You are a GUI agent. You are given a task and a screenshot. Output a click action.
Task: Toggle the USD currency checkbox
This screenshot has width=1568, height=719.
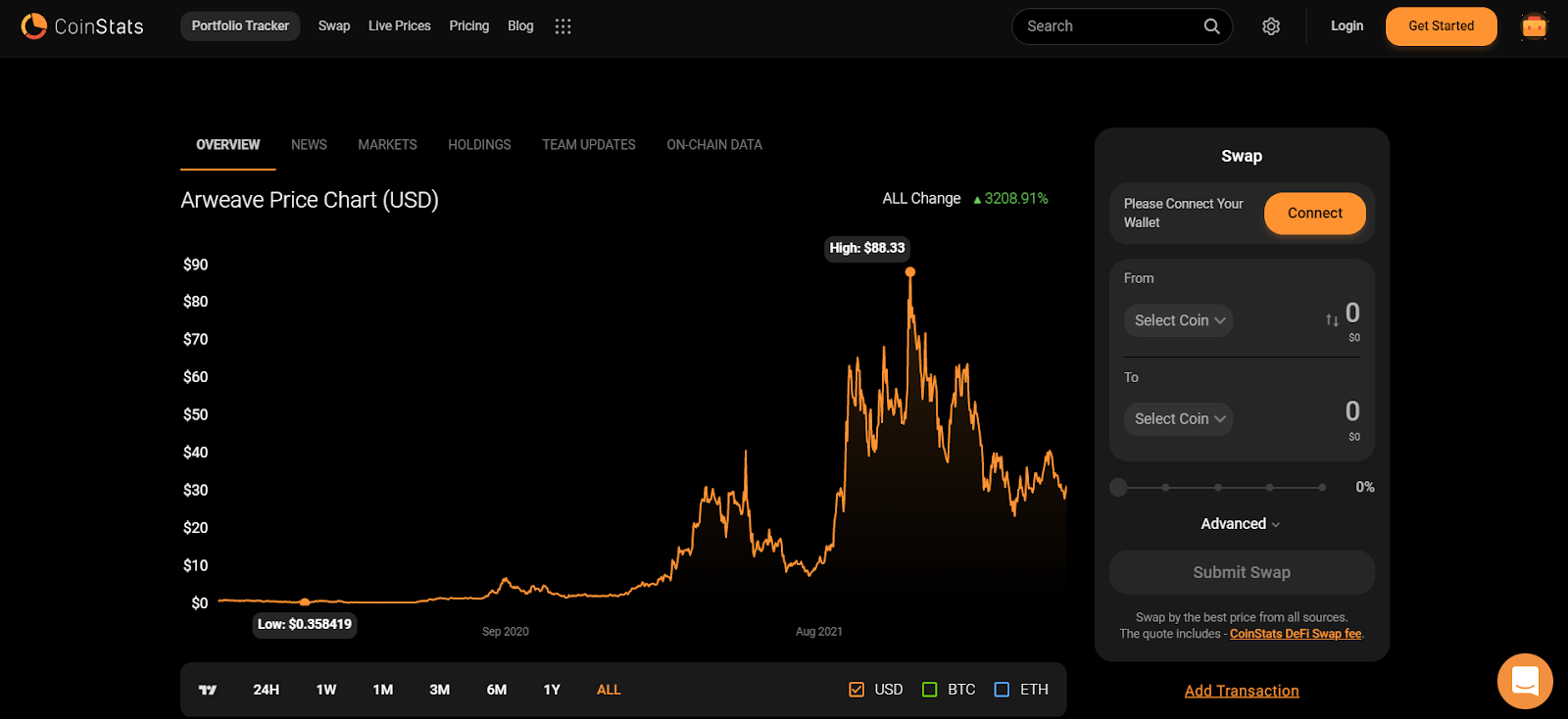pos(857,690)
